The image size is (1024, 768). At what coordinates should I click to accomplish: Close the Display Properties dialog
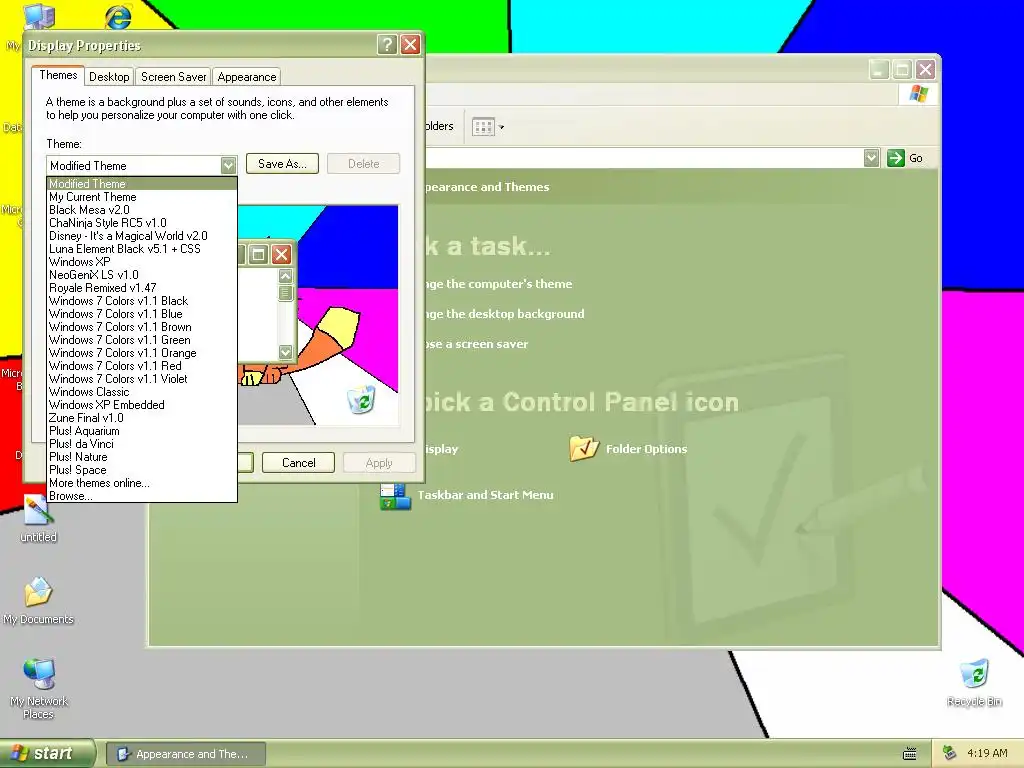click(410, 44)
